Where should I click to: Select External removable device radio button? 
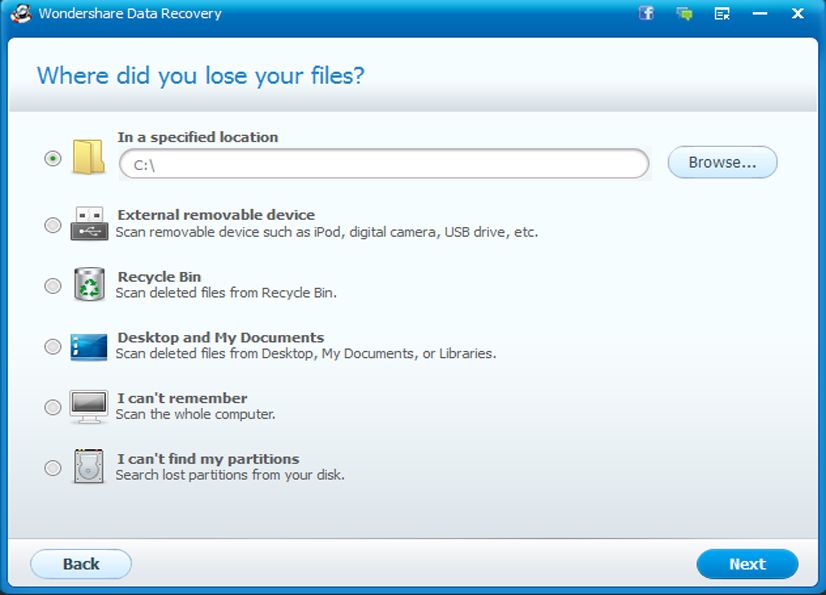53,225
